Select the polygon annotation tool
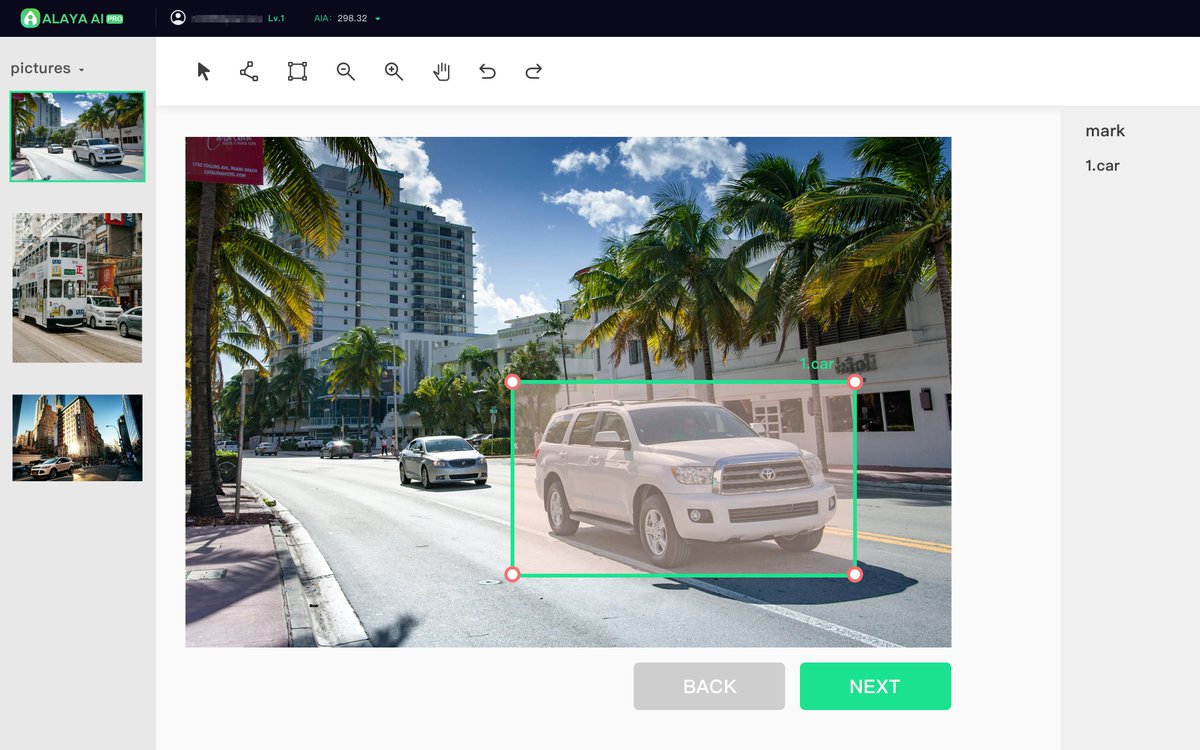 pyautogui.click(x=248, y=71)
